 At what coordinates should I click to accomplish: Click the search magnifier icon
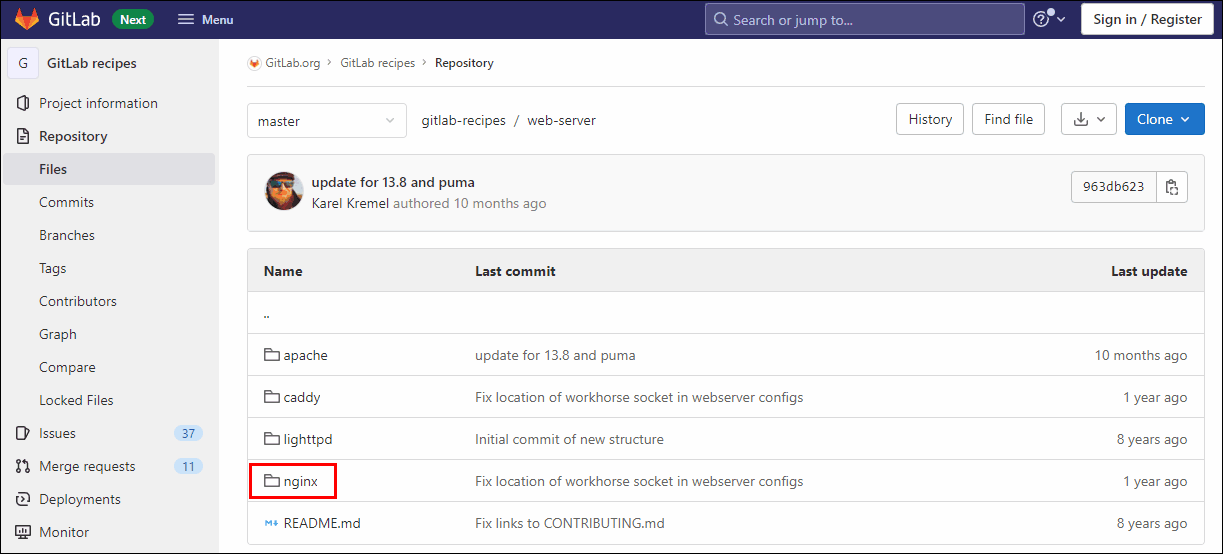721,20
